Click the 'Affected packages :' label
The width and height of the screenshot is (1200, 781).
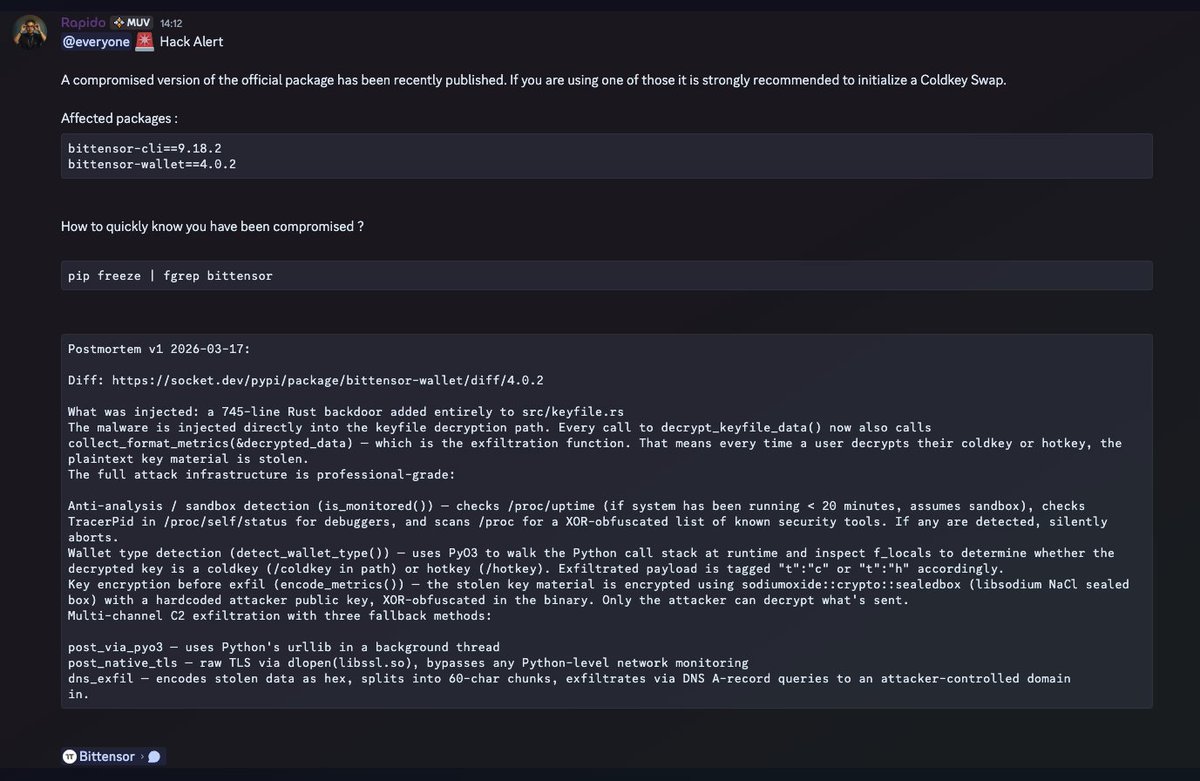(119, 118)
